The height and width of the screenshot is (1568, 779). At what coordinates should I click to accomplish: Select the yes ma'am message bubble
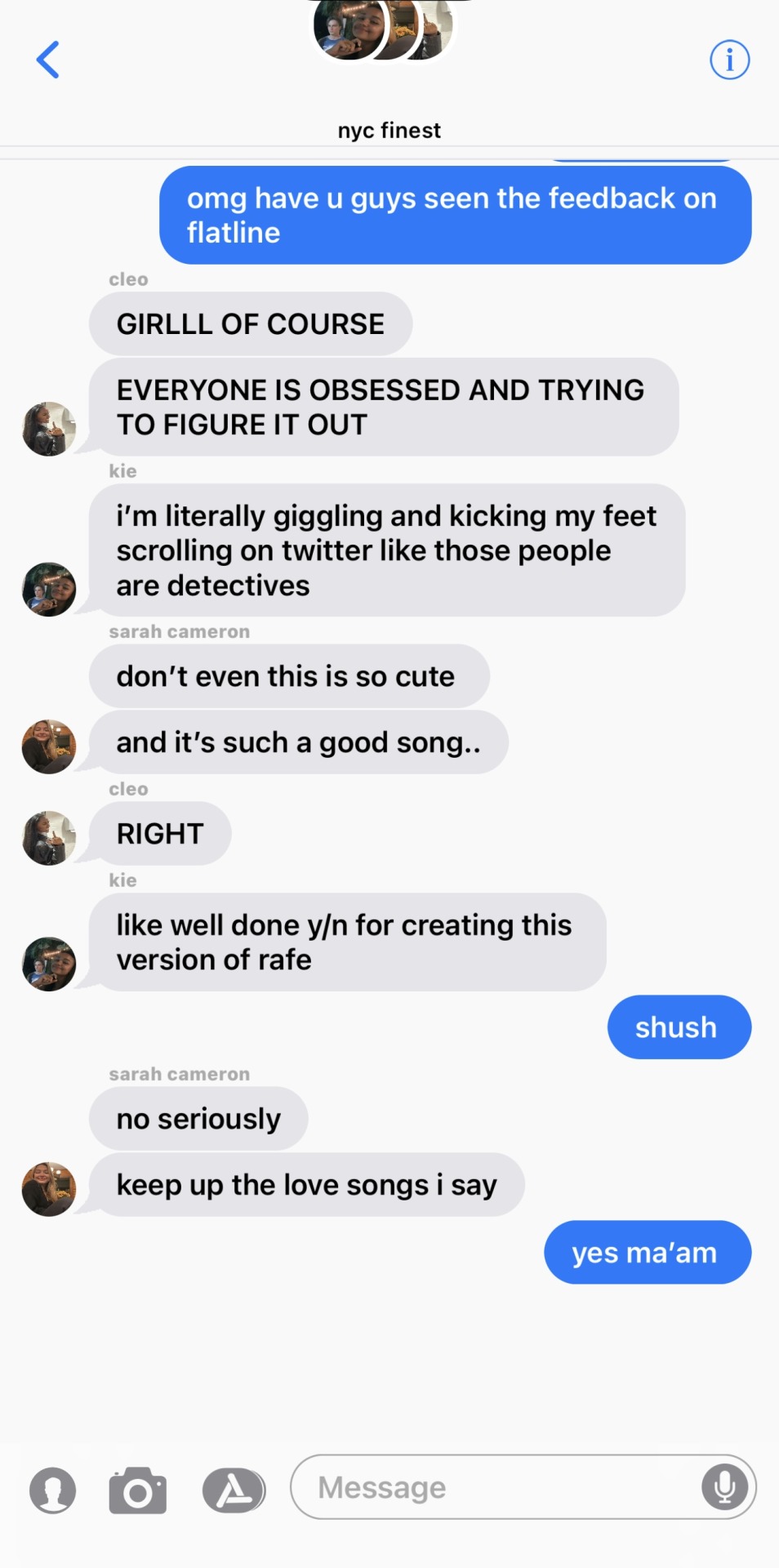648,1253
